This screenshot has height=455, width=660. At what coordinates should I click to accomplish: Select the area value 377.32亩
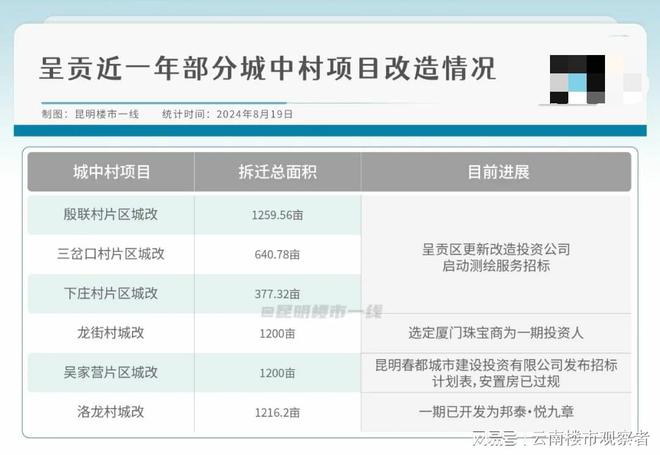277,294
